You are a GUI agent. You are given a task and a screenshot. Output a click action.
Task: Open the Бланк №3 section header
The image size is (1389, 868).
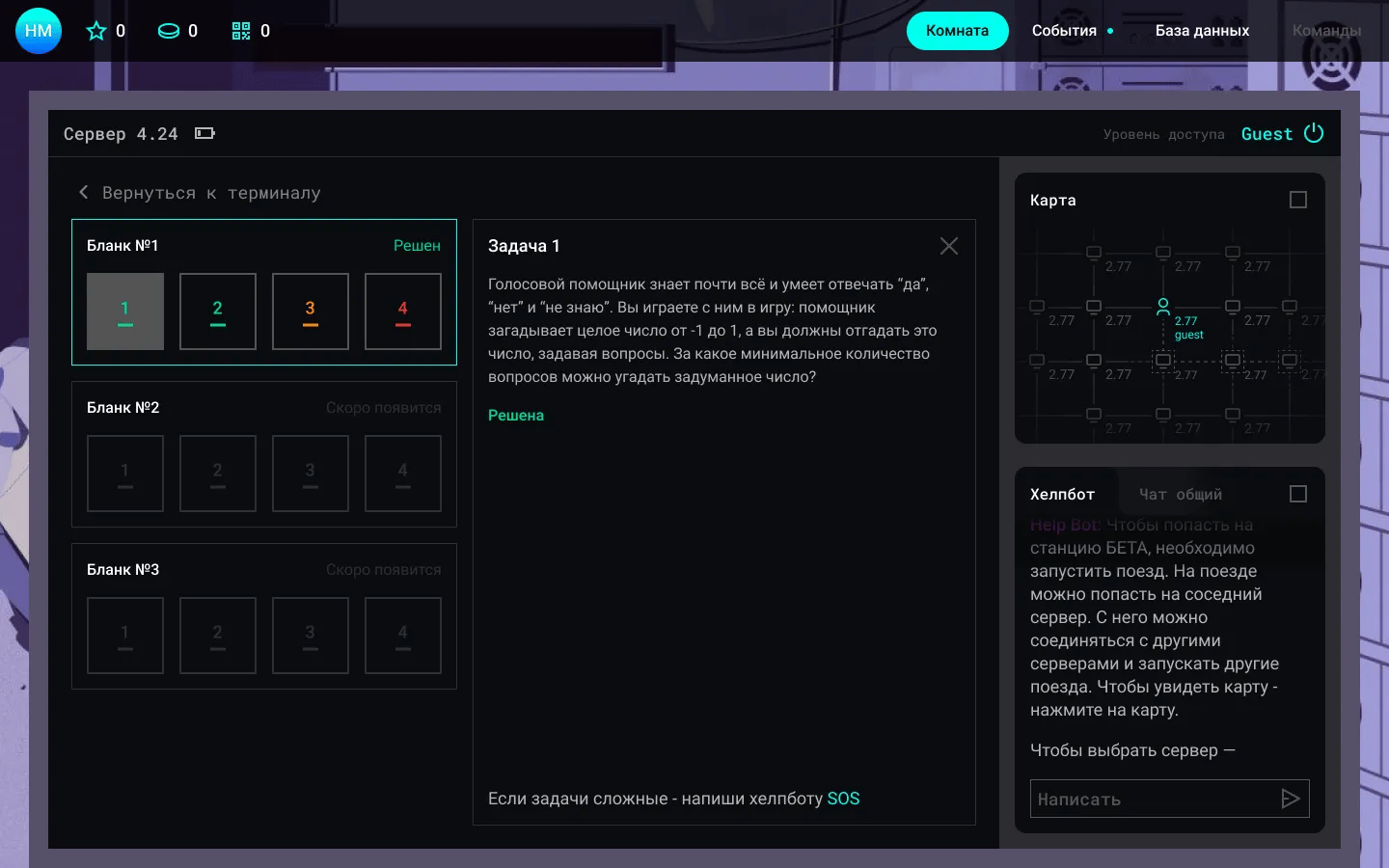123,570
